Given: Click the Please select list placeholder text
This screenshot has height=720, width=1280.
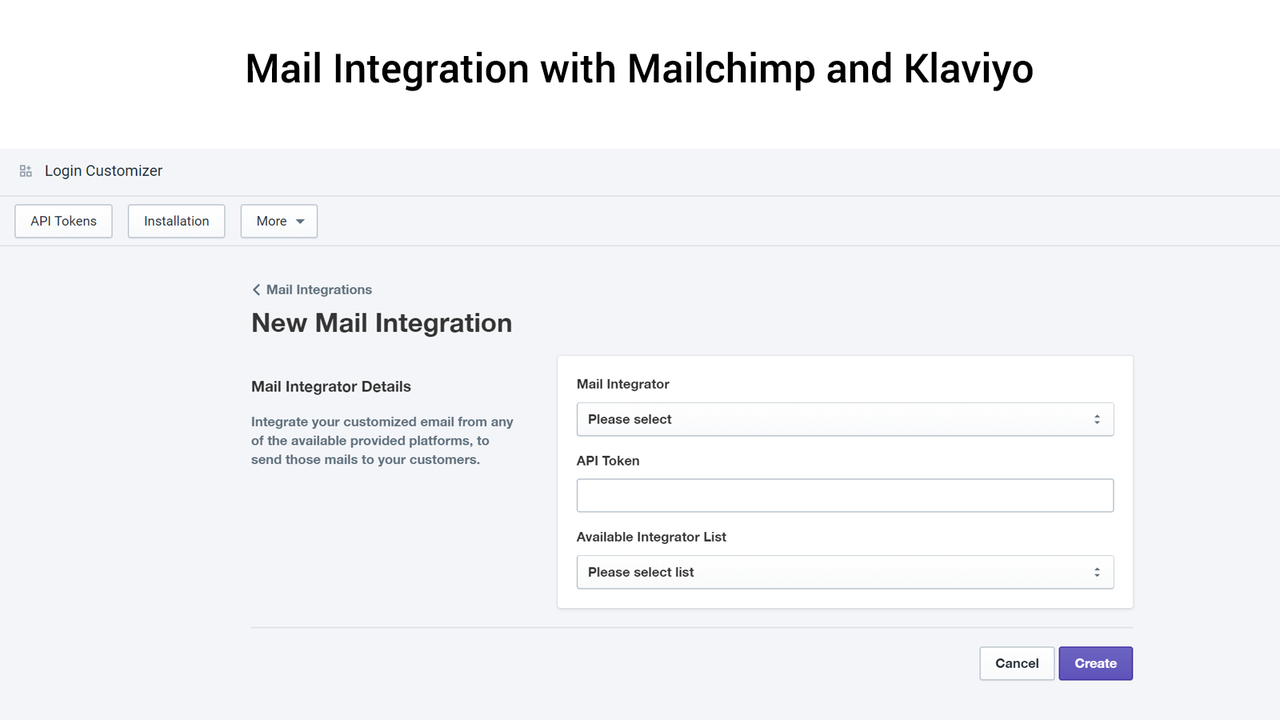Looking at the screenshot, I should click(x=641, y=572).
